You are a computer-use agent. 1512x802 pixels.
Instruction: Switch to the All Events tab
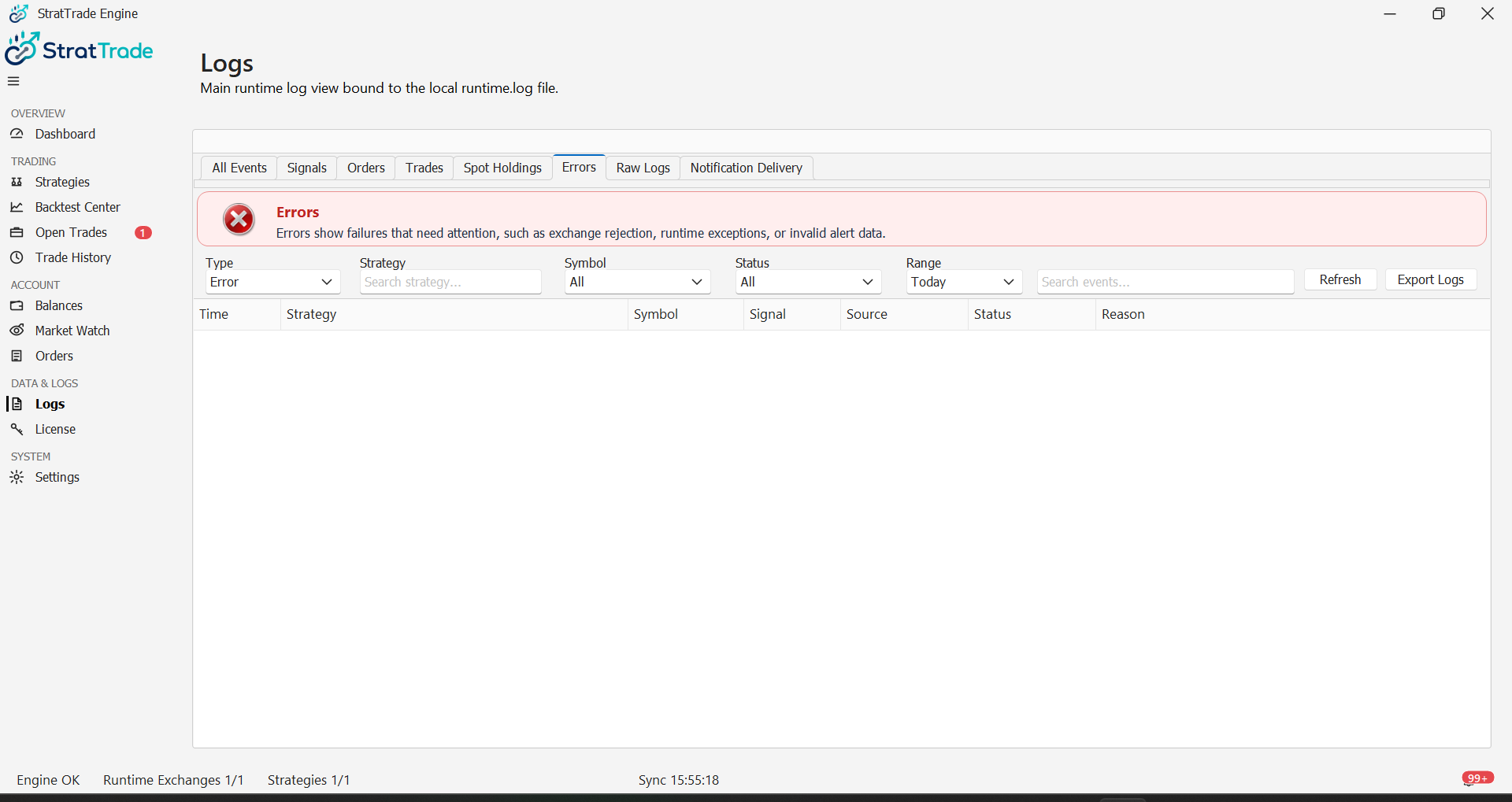pos(239,168)
